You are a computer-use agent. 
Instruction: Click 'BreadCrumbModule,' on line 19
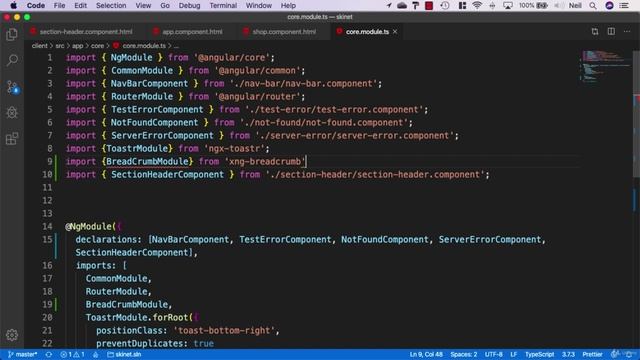129,304
